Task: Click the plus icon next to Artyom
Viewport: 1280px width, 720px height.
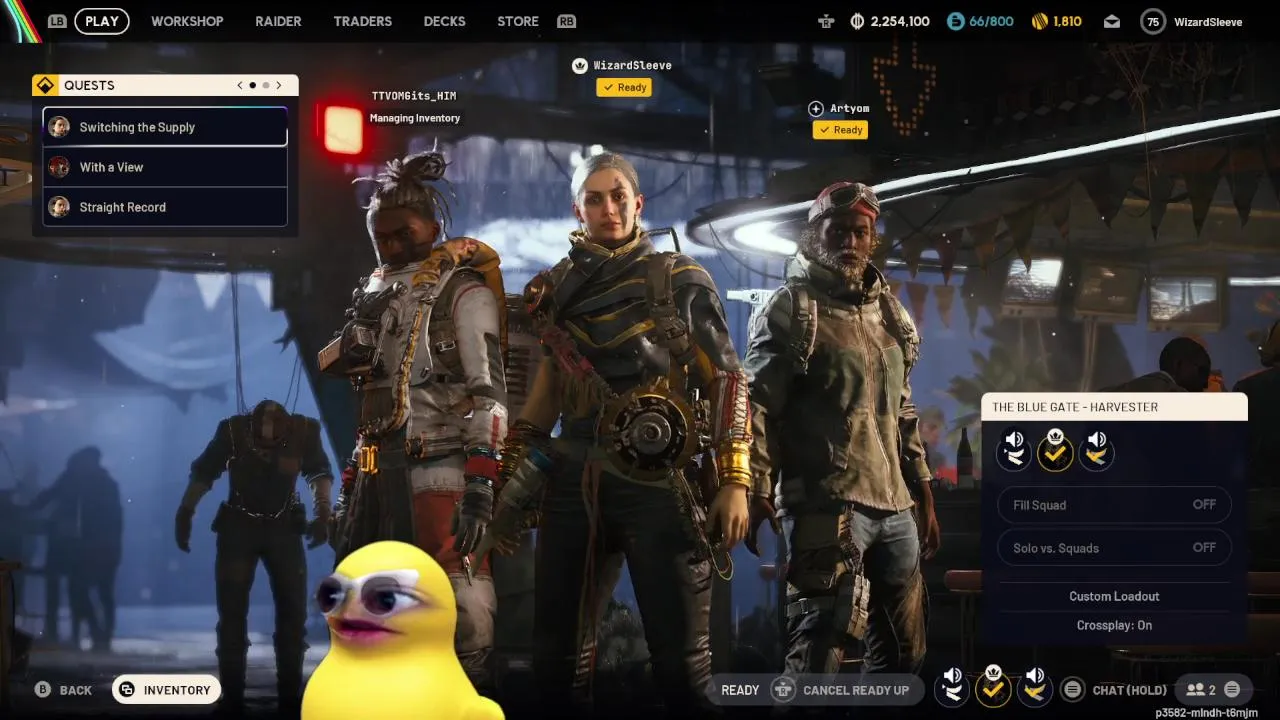Action: [816, 108]
